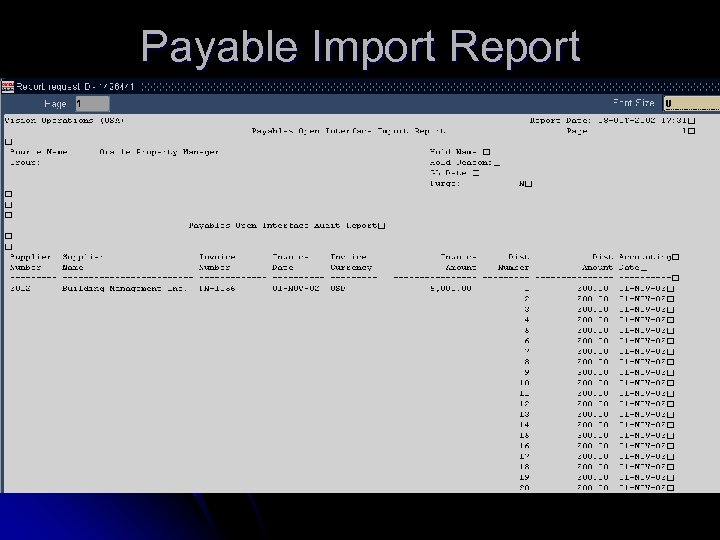Click distribution number 10
This screenshot has width=720, height=540.
[524, 383]
